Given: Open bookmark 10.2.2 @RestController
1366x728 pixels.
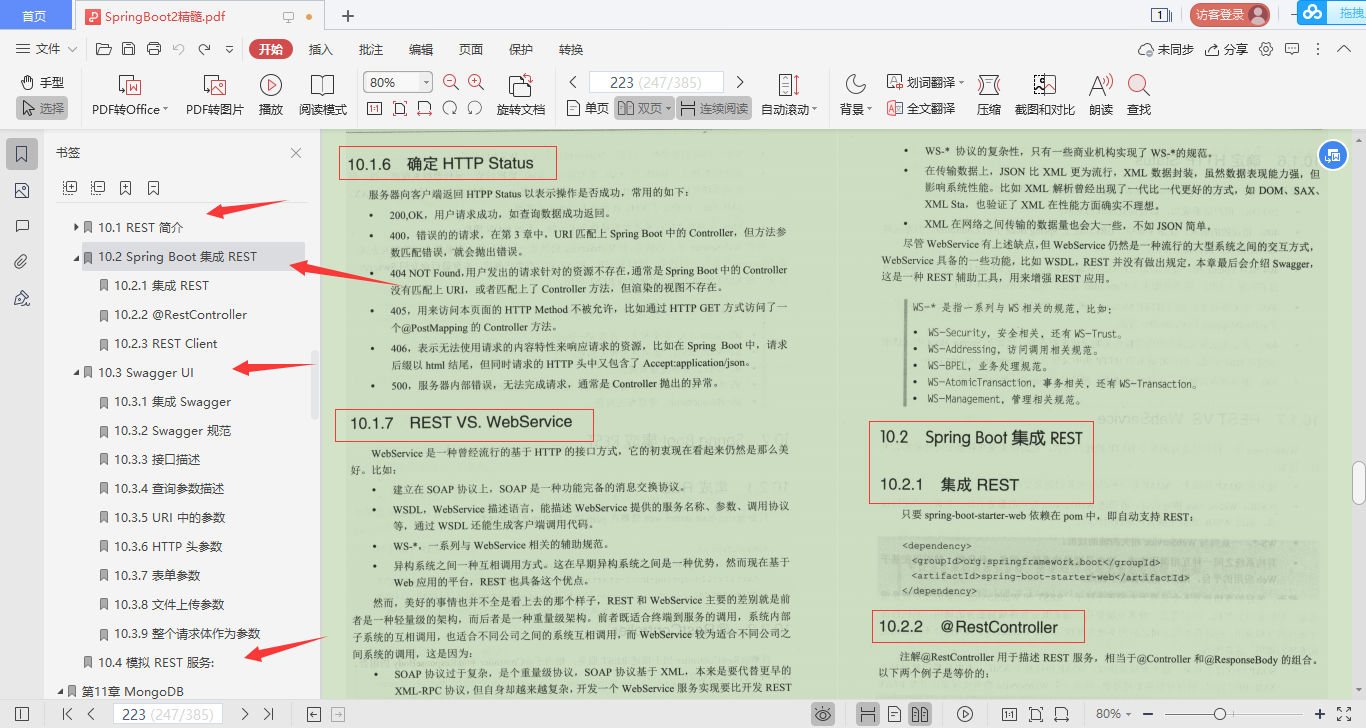Looking at the screenshot, I should click(x=180, y=314).
